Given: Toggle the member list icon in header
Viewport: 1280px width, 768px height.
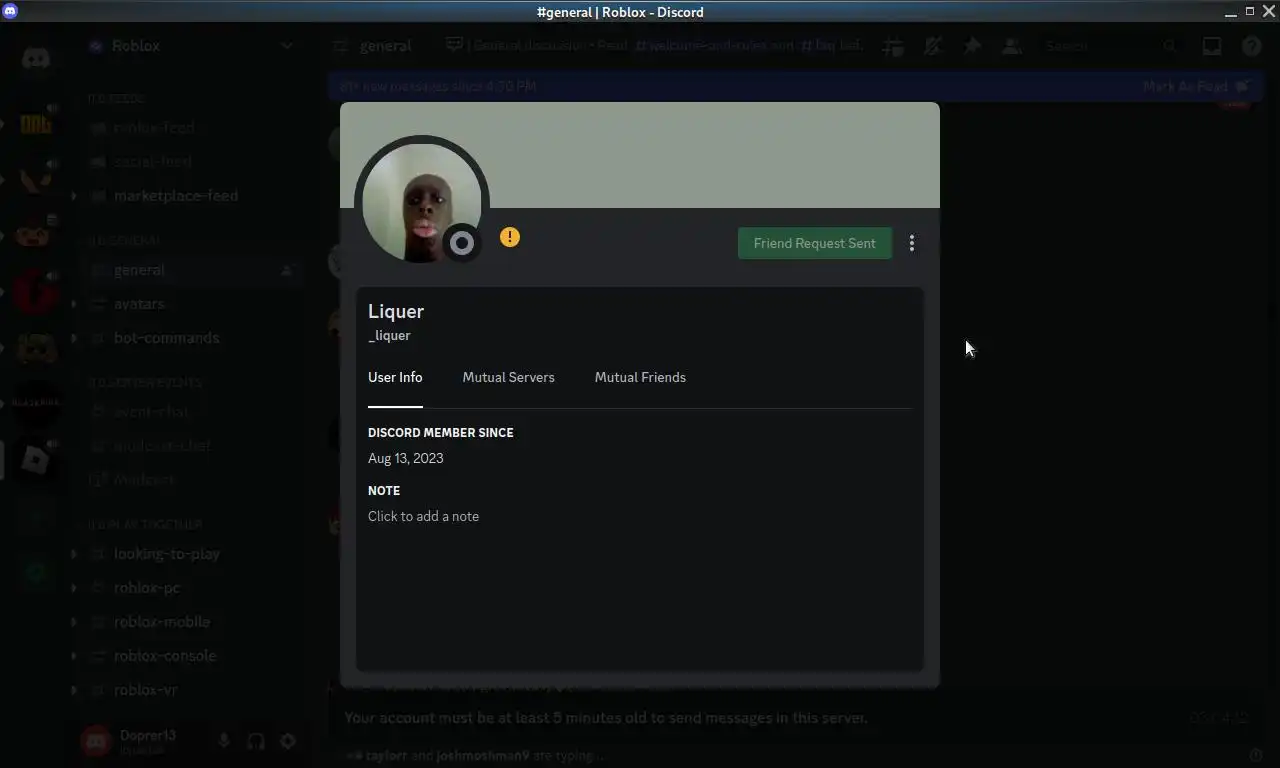Looking at the screenshot, I should coord(1012,46).
